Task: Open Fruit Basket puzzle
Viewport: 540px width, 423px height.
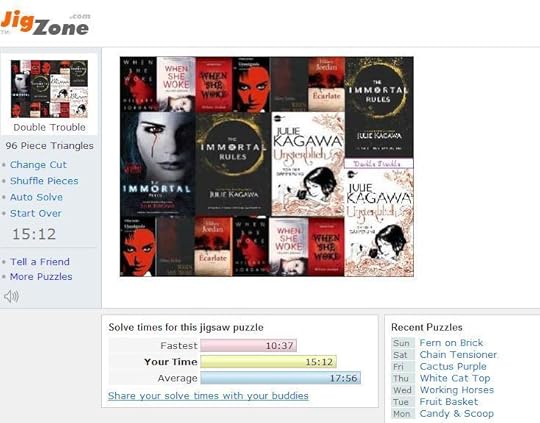Action: pyautogui.click(x=449, y=402)
